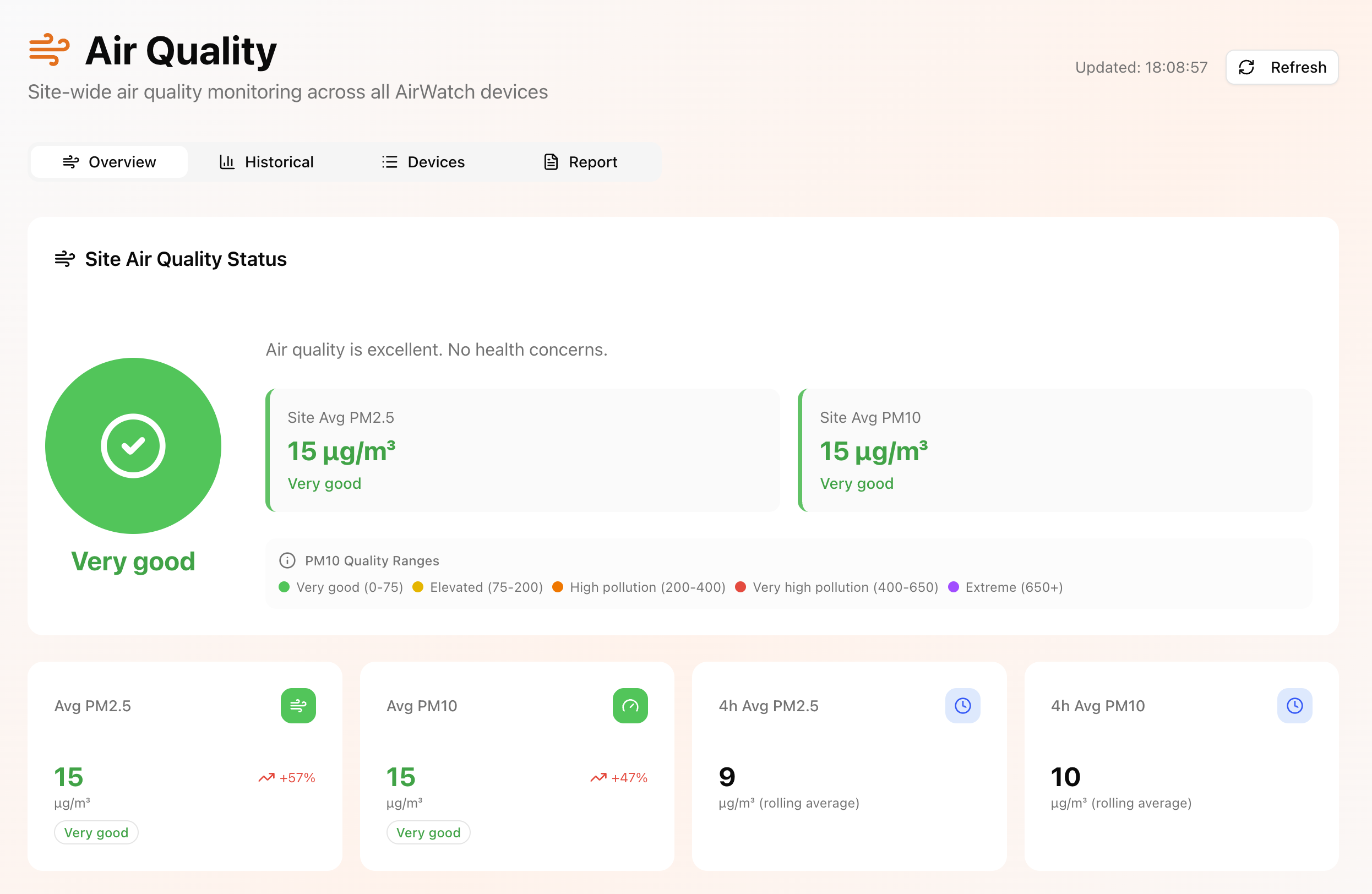Click the wind icon beside Site Air Quality Status
The width and height of the screenshot is (1372, 894).
click(64, 259)
